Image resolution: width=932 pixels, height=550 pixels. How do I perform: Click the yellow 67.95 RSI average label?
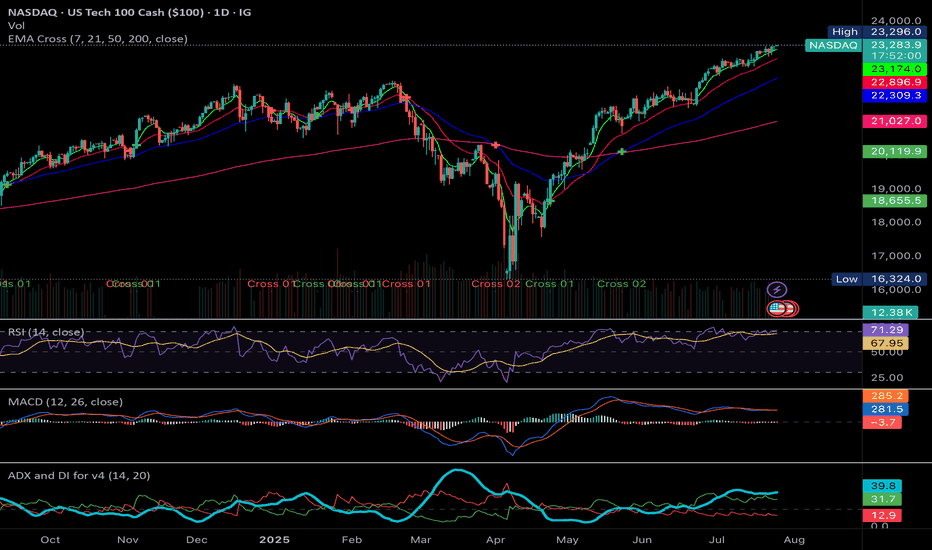tap(885, 343)
